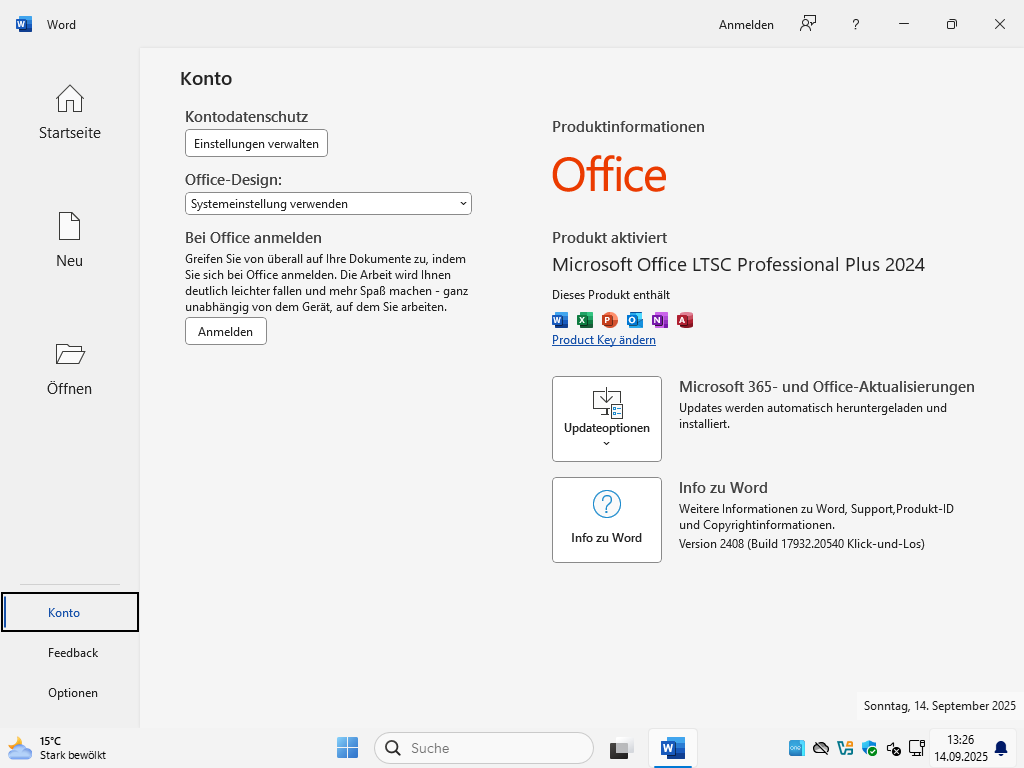Open the Windows Start menu
This screenshot has width=1024, height=768.
347,748
